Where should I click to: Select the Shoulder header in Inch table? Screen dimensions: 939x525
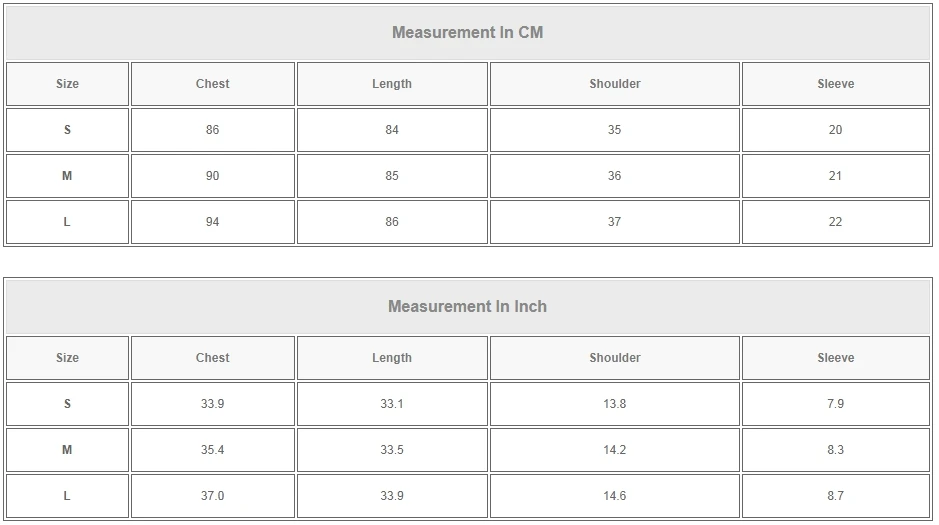click(614, 358)
